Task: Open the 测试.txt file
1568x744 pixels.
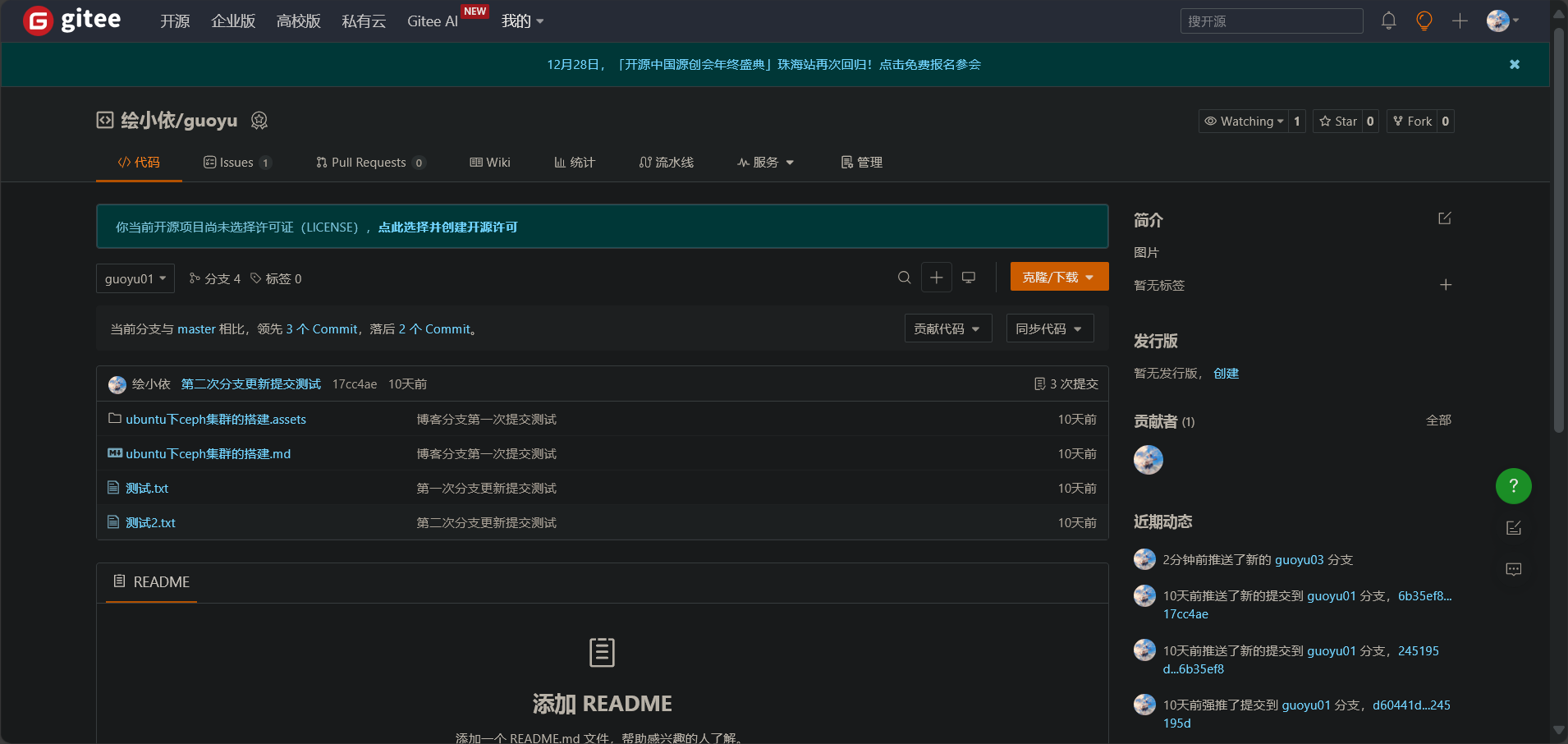Action: (x=147, y=488)
